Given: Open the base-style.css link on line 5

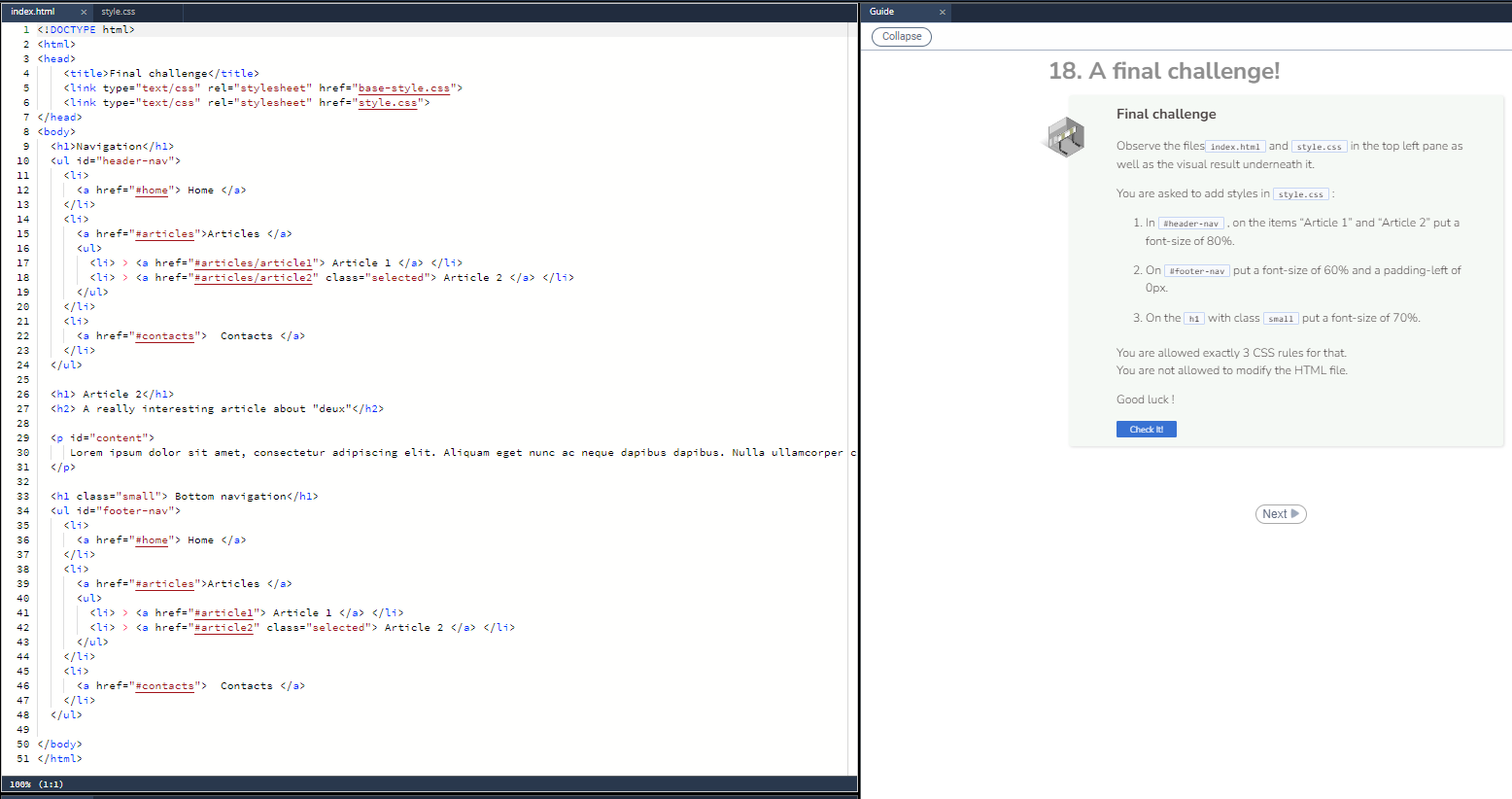Looking at the screenshot, I should coord(402,87).
